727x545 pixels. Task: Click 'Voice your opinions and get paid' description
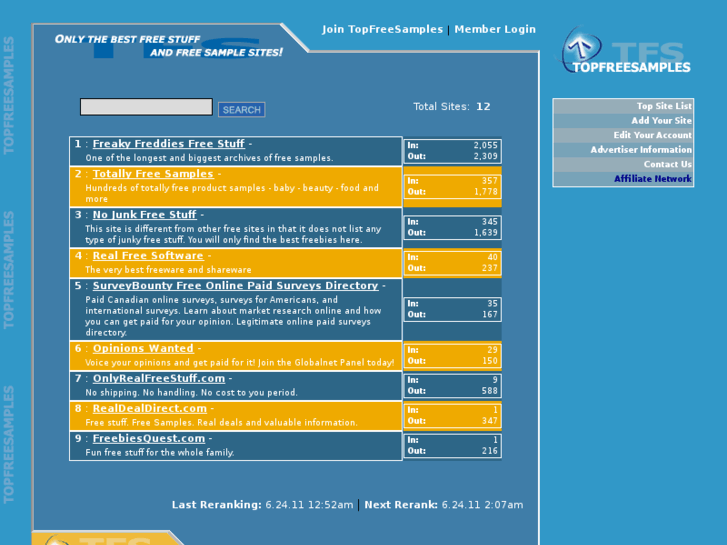[x=240, y=363]
